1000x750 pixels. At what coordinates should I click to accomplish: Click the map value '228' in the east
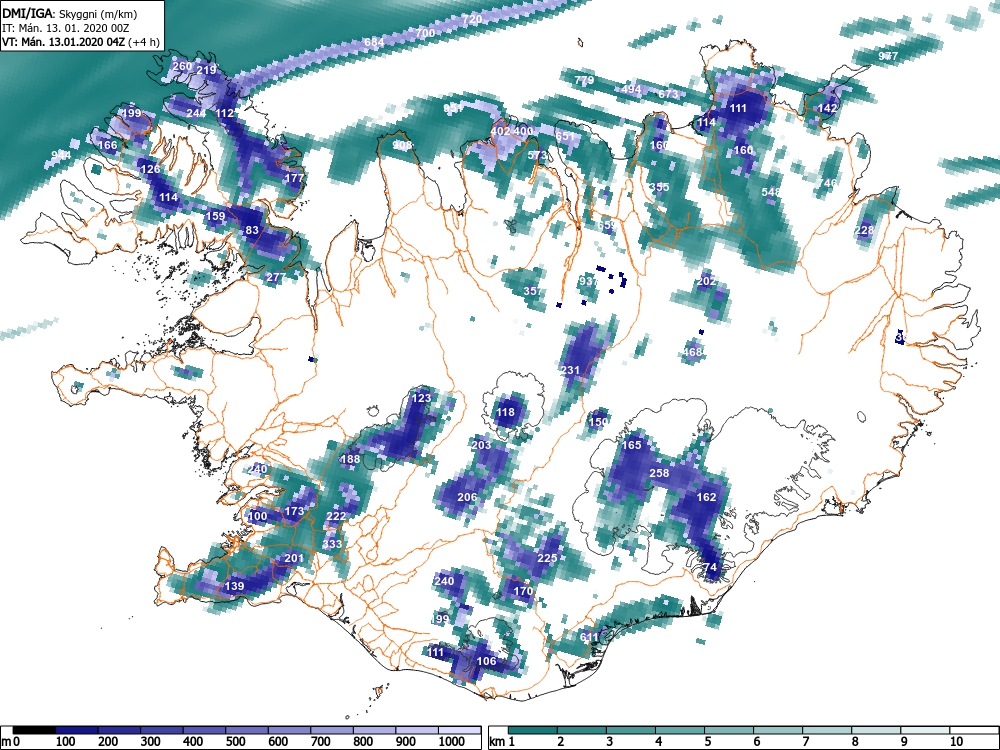click(x=864, y=230)
